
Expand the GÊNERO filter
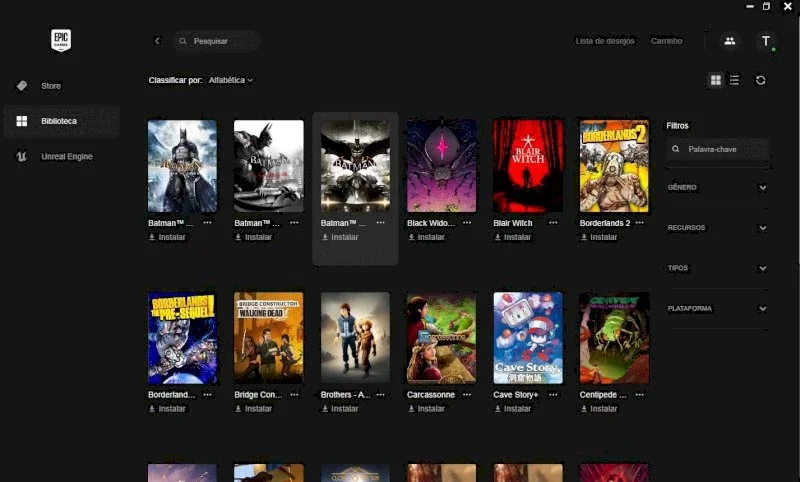(x=717, y=187)
